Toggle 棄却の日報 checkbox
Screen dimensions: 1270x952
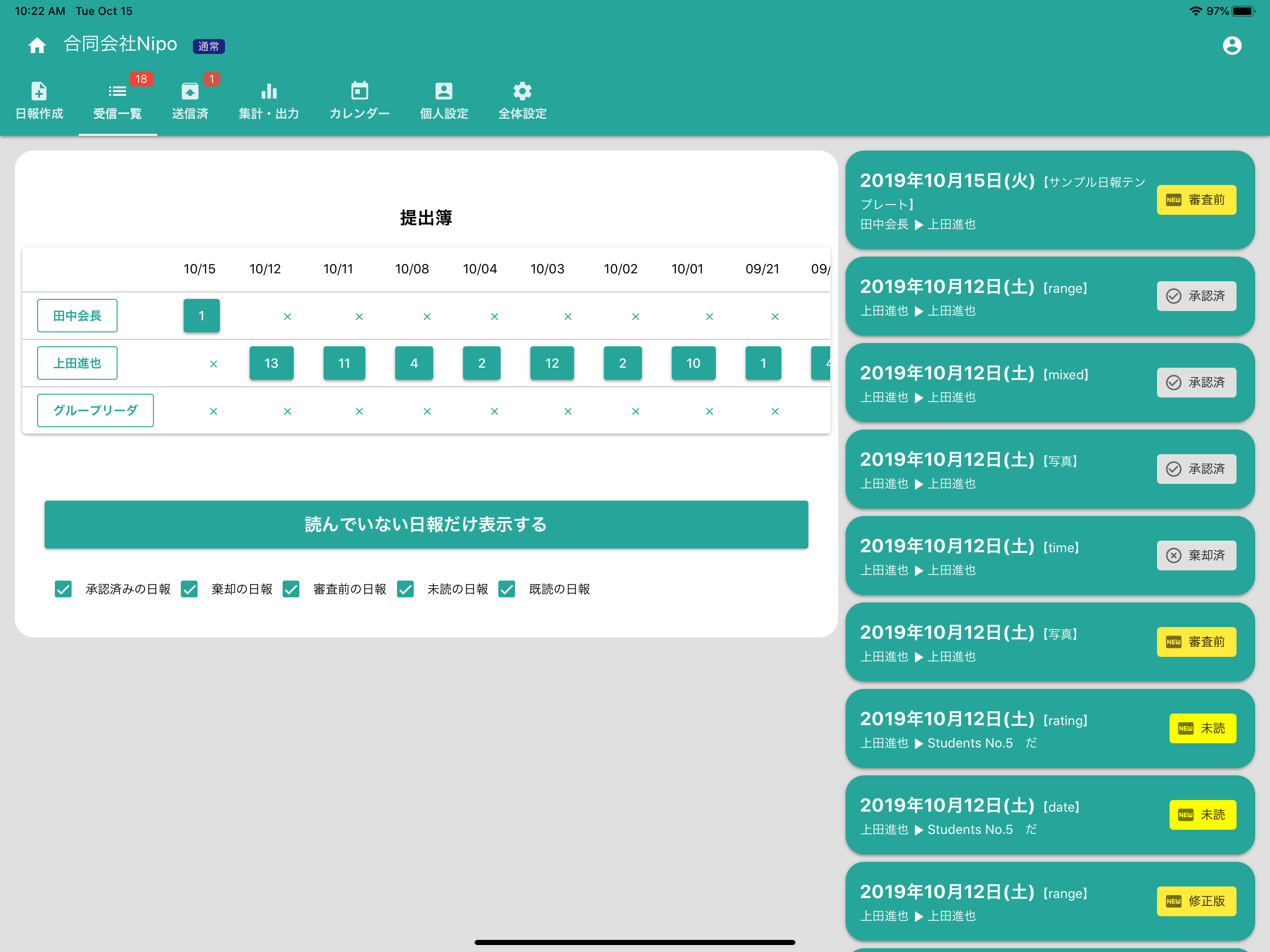pos(190,589)
